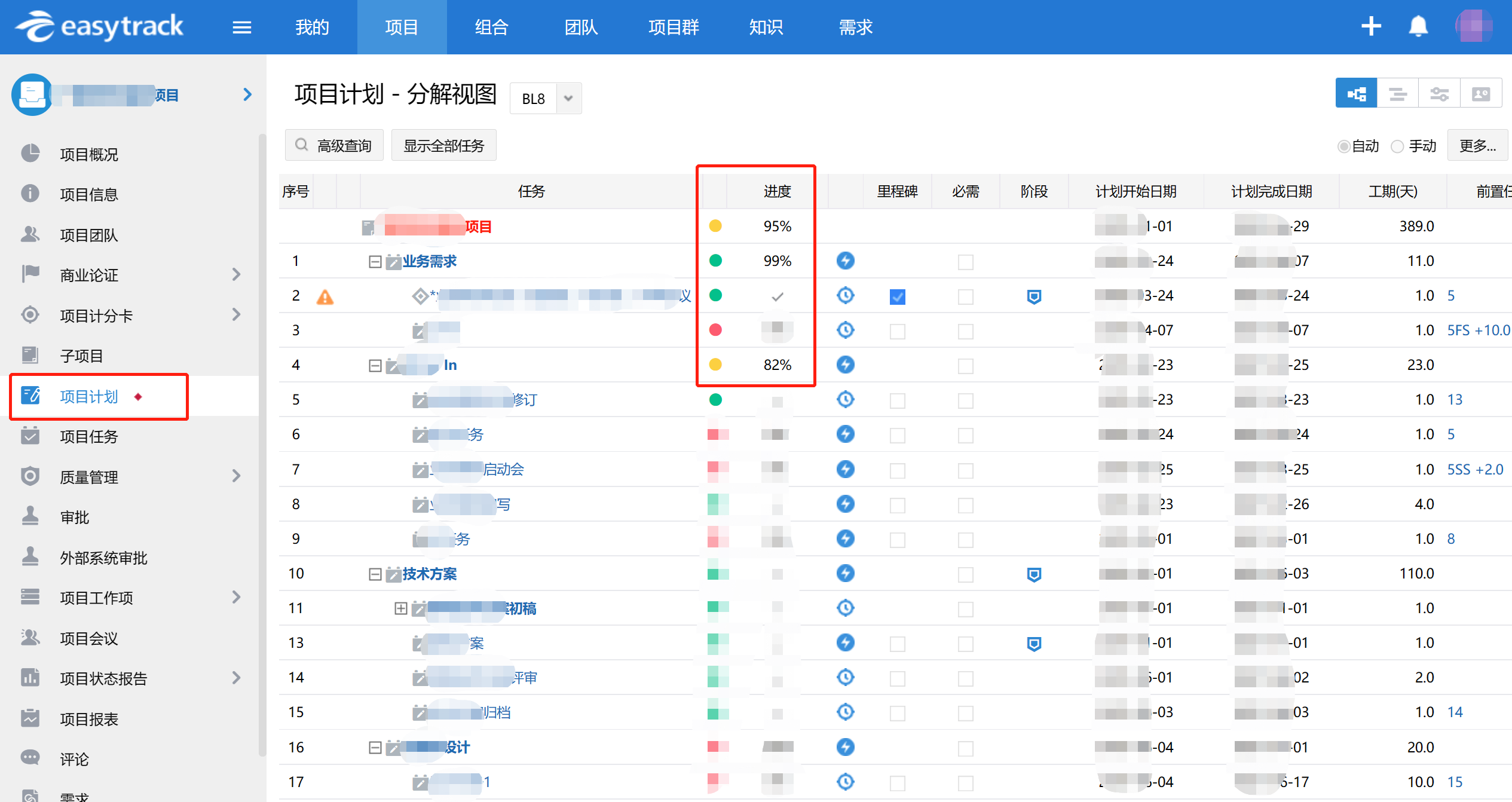Image resolution: width=1512 pixels, height=802 pixels.
Task: Click the plus add icon in header
Action: [x=1371, y=27]
